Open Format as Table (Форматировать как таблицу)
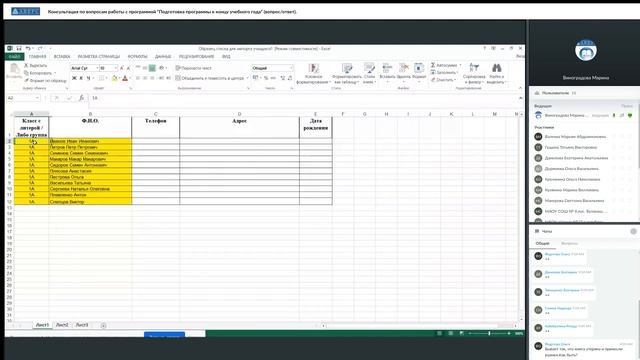The height and width of the screenshot is (360, 640). (x=347, y=74)
